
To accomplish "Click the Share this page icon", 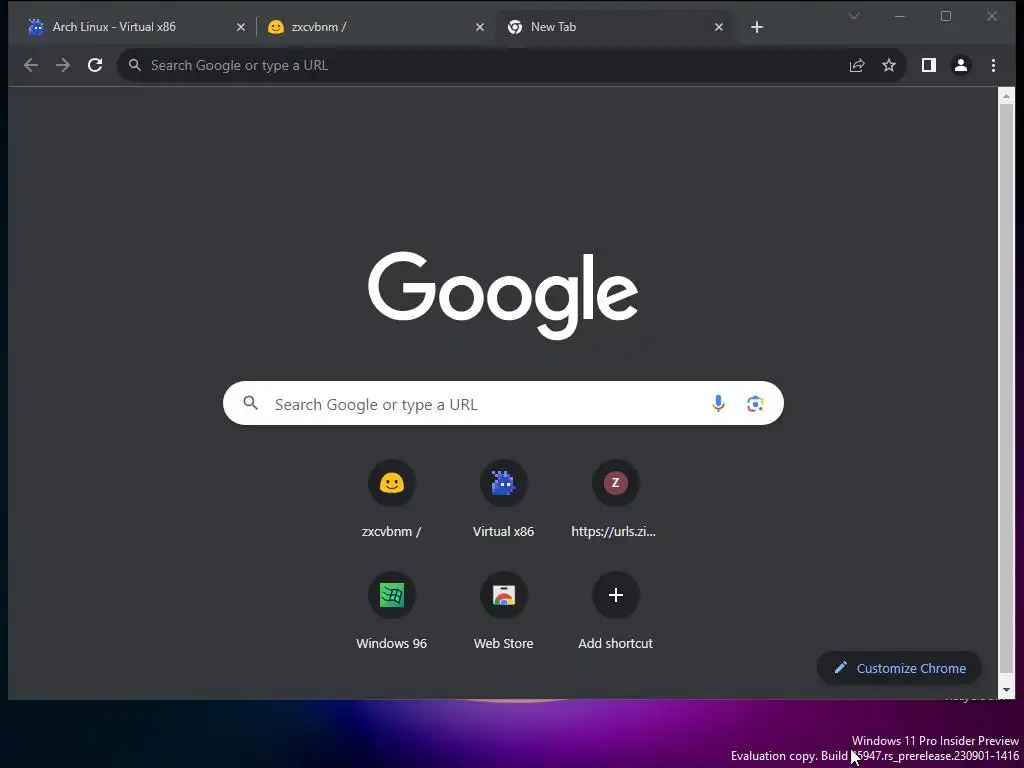I will tap(857, 65).
